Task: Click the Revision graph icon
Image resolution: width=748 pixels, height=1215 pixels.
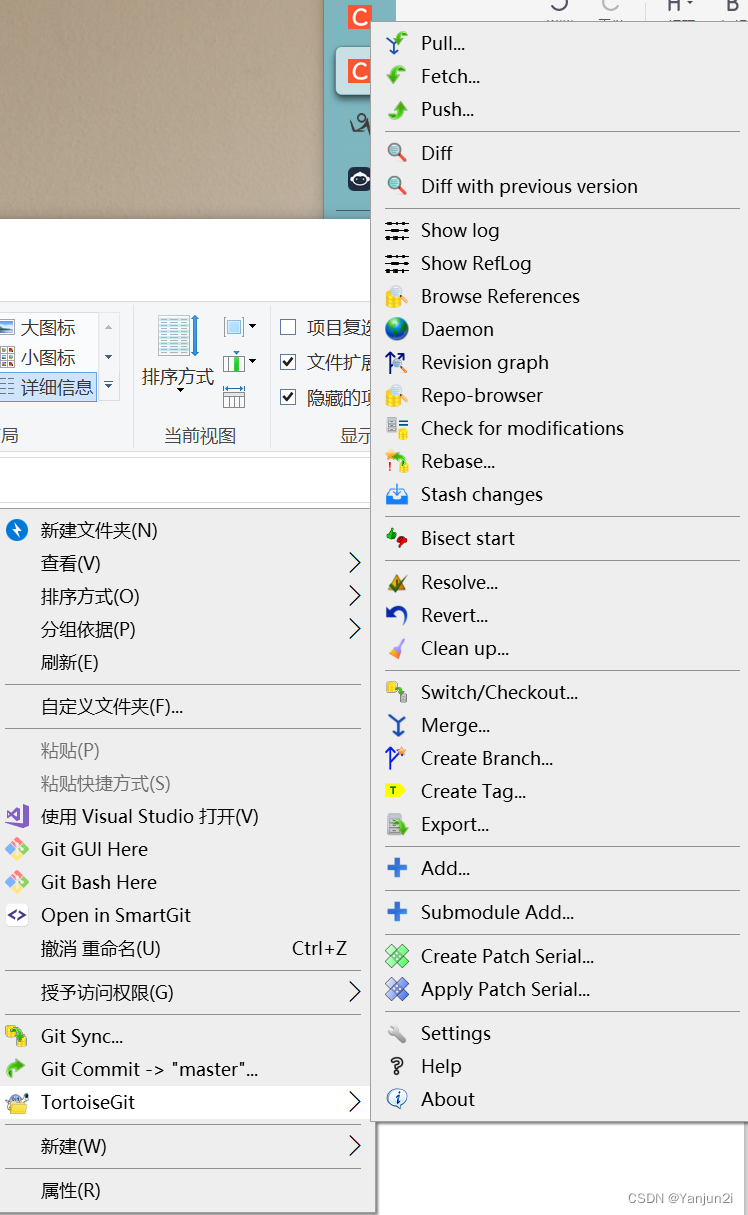Action: pyautogui.click(x=397, y=362)
